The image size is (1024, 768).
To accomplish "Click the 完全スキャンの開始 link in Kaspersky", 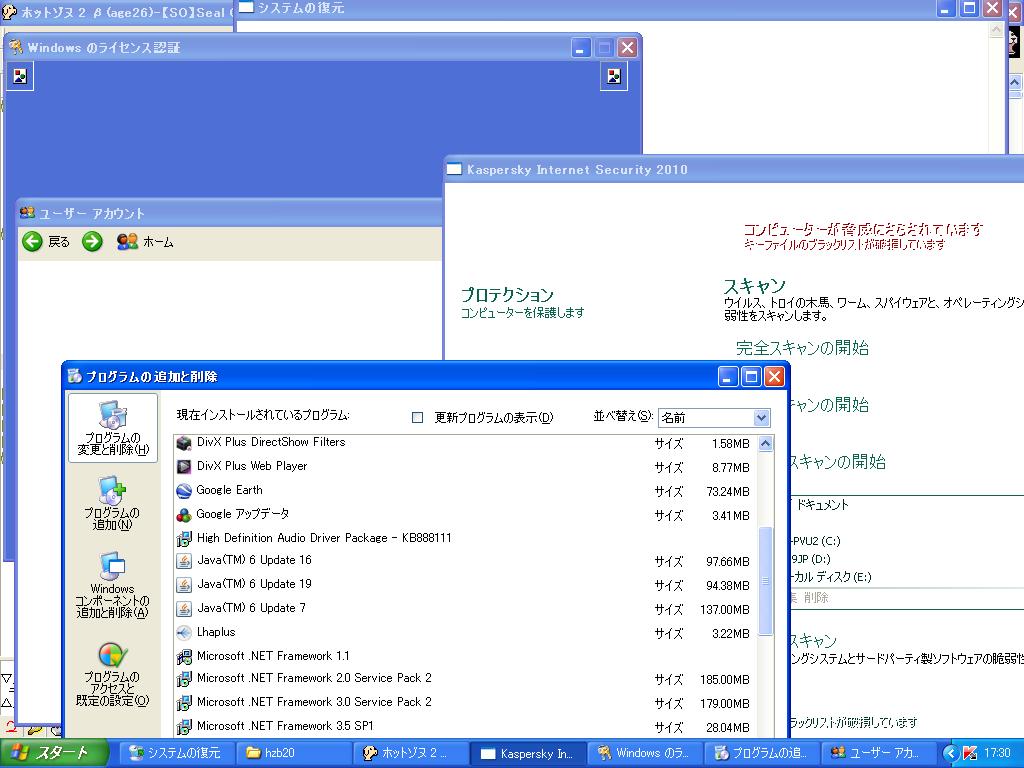I will (802, 348).
